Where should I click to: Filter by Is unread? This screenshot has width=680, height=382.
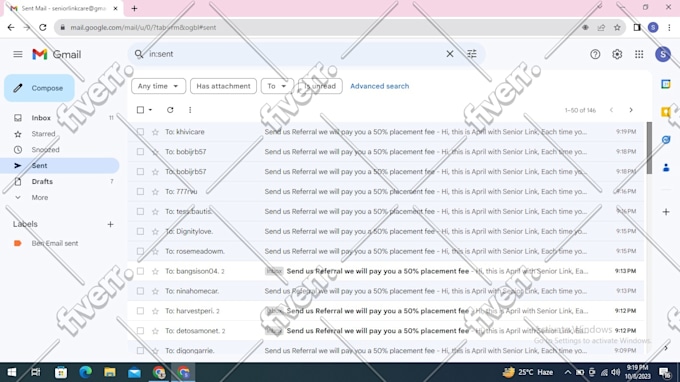tap(320, 86)
